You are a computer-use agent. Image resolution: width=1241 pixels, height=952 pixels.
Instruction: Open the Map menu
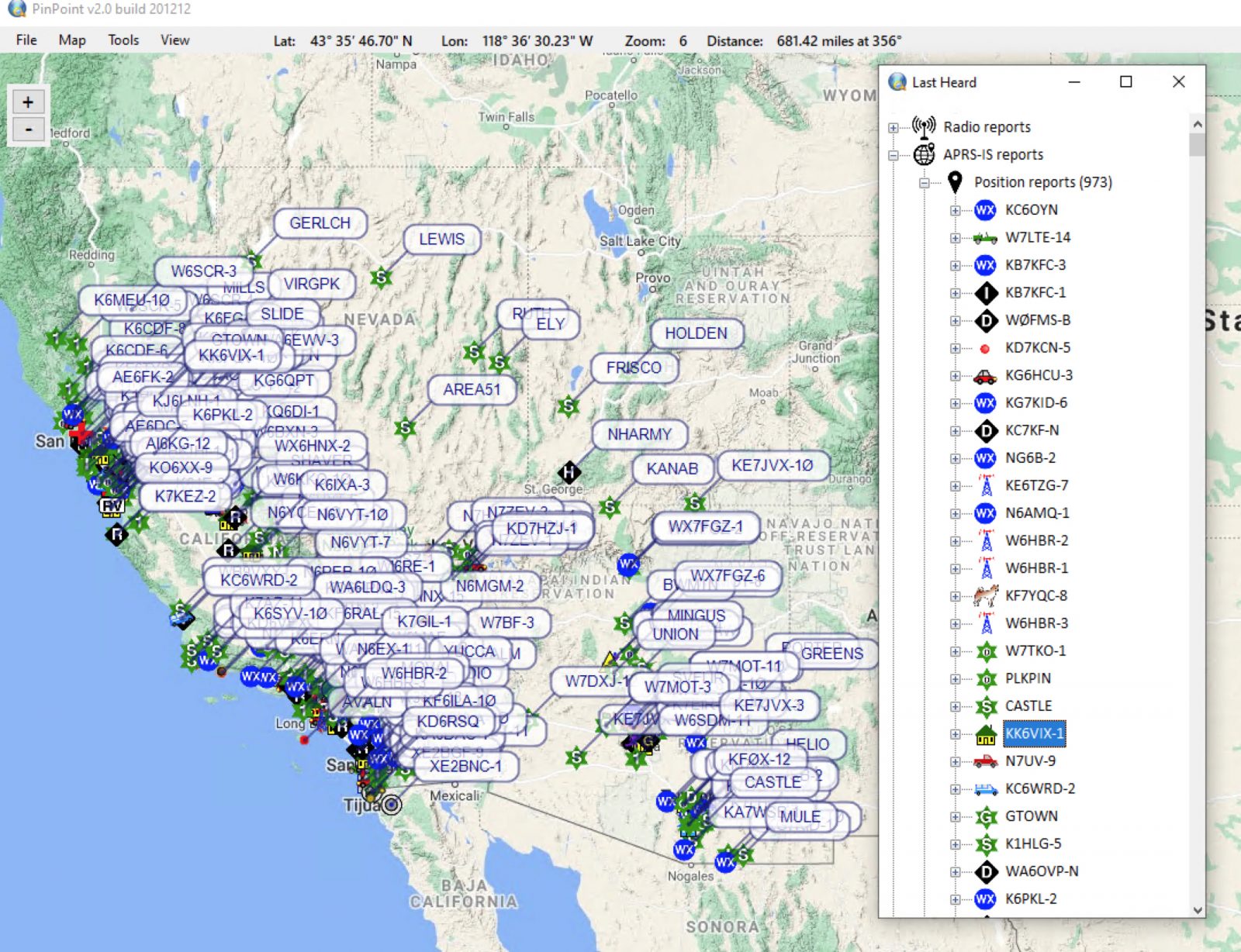coord(72,40)
